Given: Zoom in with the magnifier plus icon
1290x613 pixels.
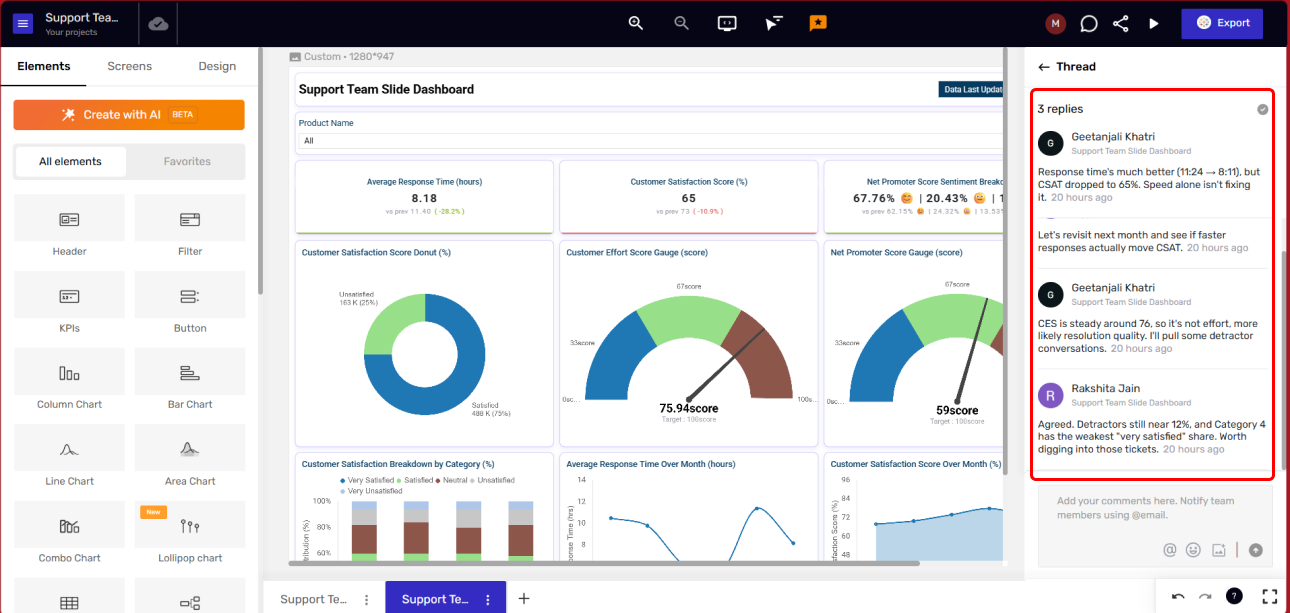Looking at the screenshot, I should point(635,23).
